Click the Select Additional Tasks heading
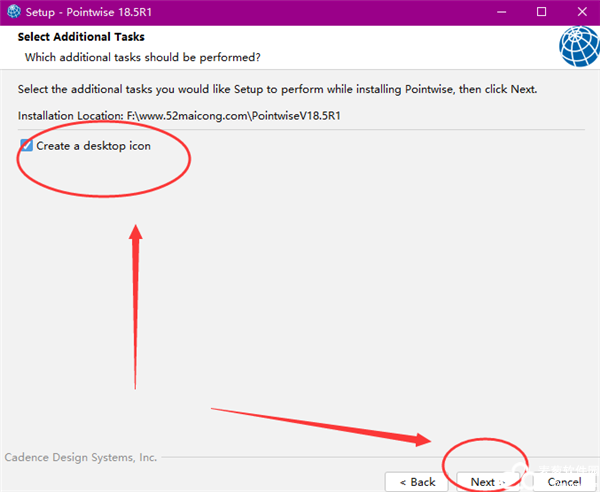600x492 pixels. (x=81, y=37)
